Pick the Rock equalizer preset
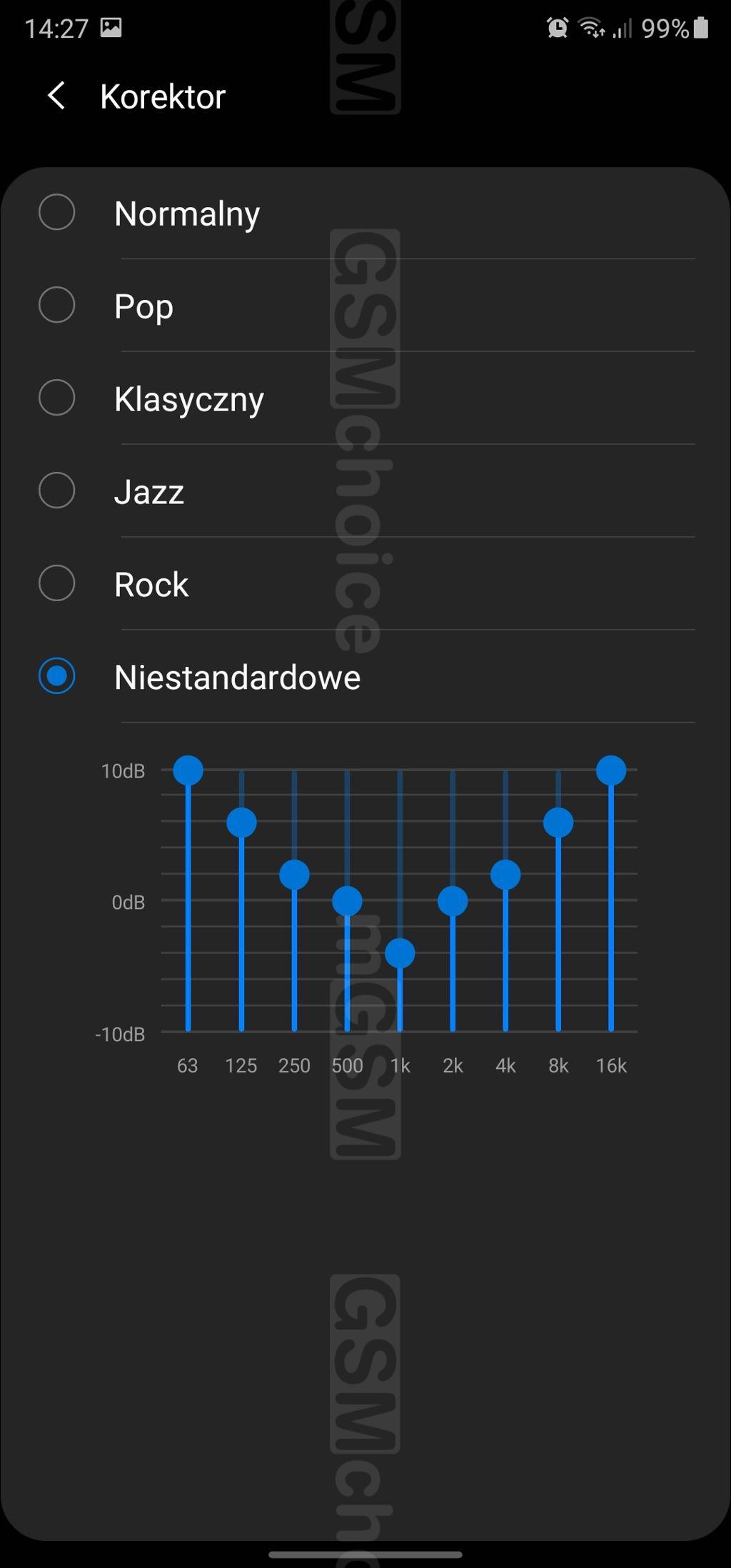Viewport: 731px width, 1568px height. point(57,583)
